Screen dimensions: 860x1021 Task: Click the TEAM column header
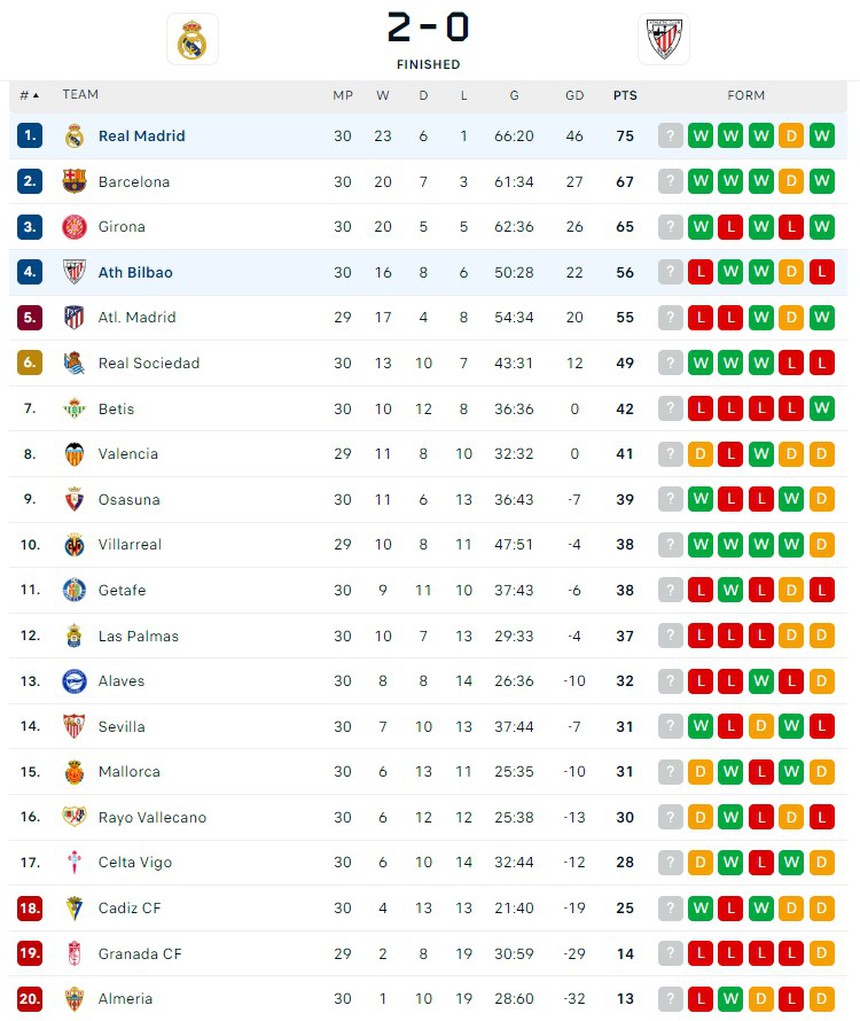point(80,95)
